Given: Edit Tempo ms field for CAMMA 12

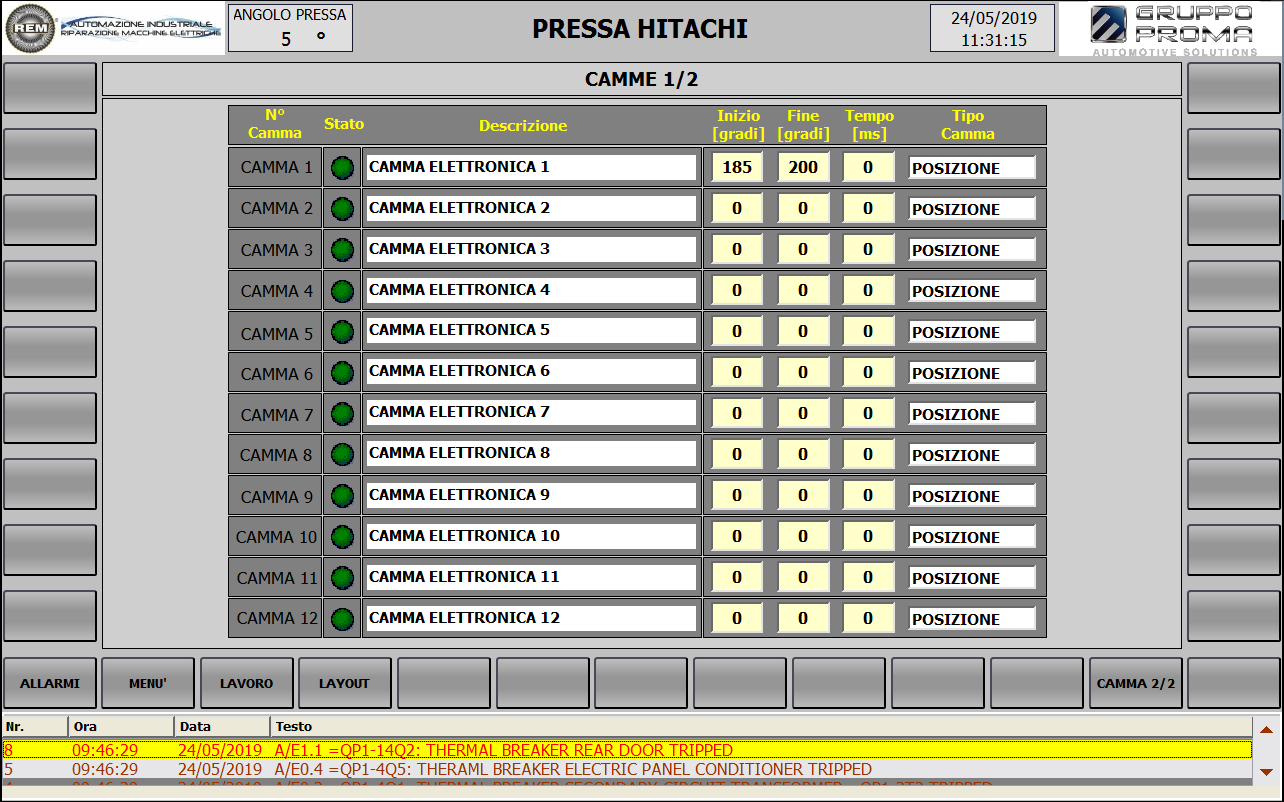Looking at the screenshot, I should coord(868,619).
